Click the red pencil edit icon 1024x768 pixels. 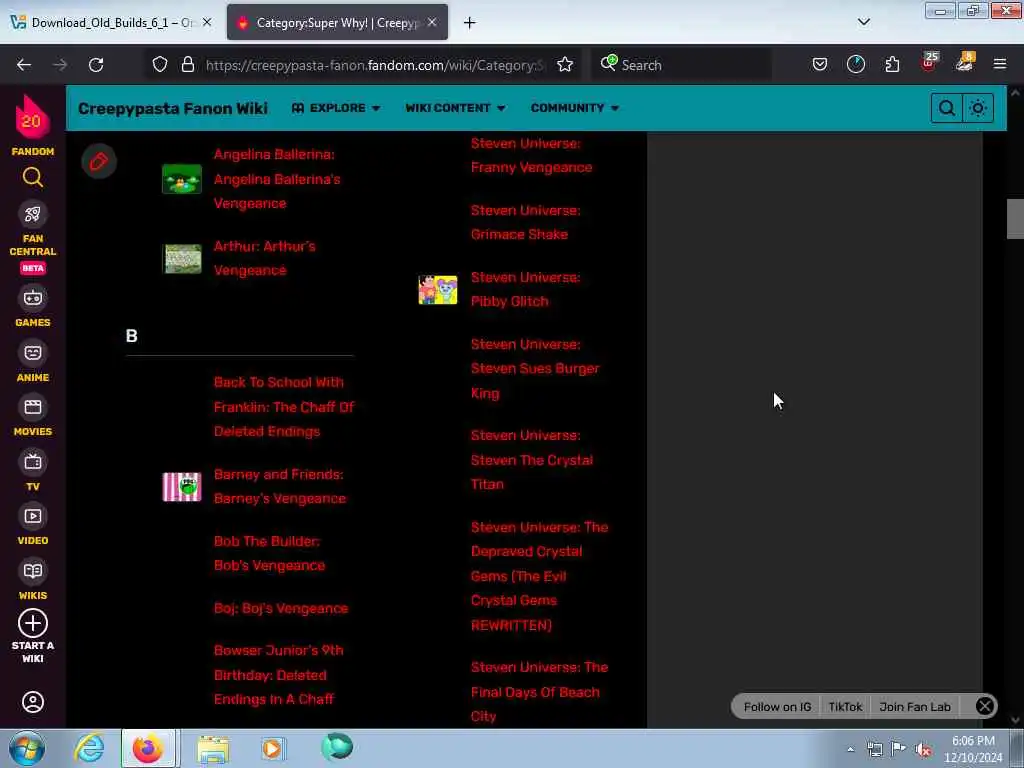point(99,161)
